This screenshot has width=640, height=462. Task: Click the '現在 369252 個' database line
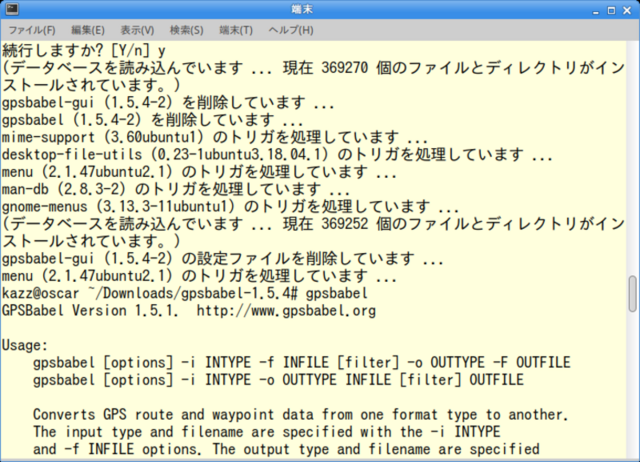(x=313, y=224)
